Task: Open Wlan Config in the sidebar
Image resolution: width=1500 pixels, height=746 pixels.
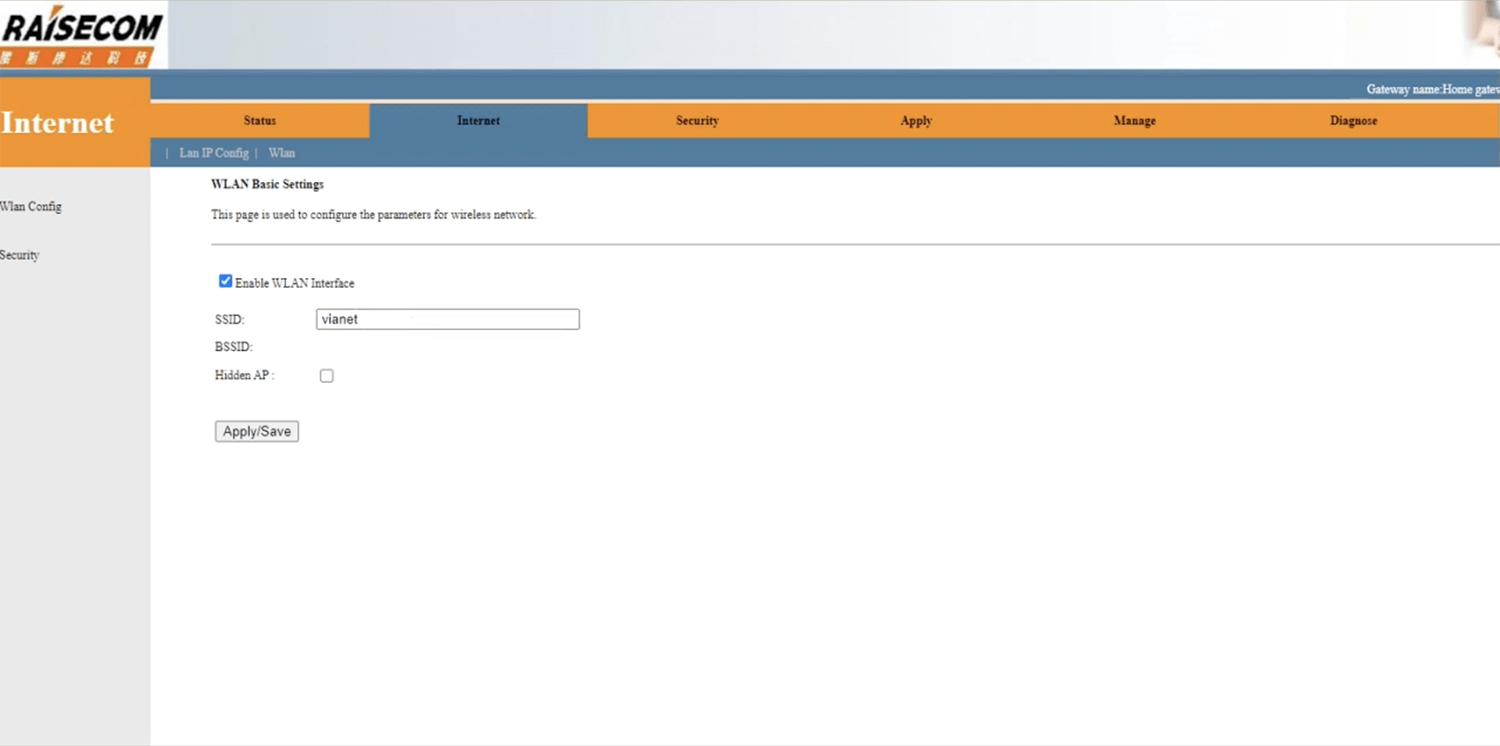Action: pyautogui.click(x=31, y=207)
